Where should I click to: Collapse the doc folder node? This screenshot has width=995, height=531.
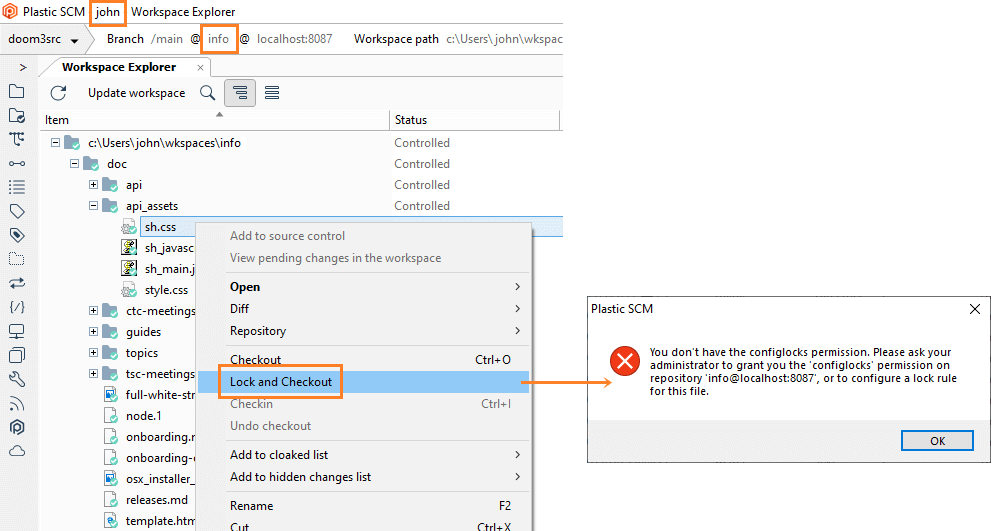click(x=74, y=164)
